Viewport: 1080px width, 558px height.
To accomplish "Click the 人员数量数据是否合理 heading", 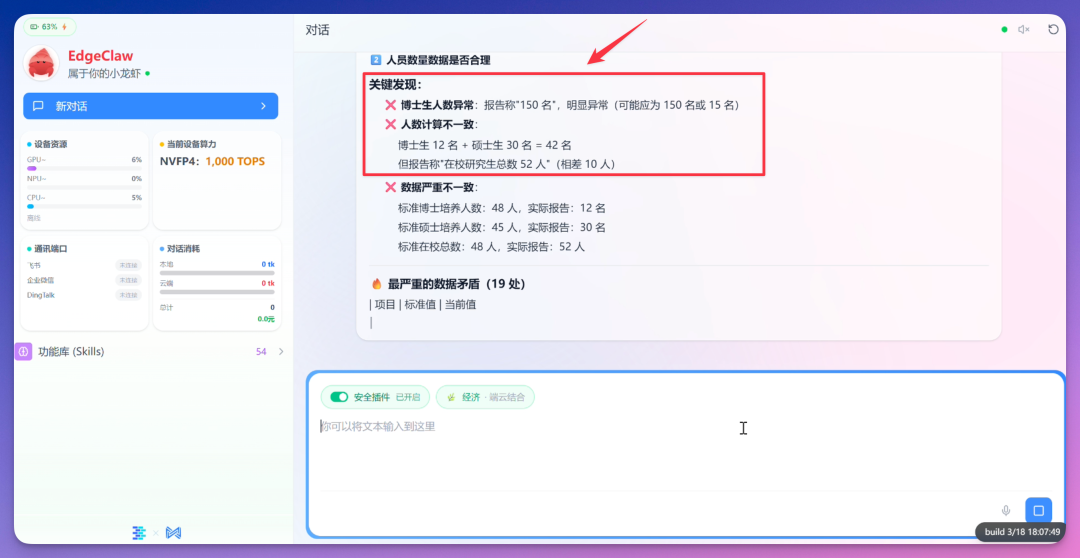I will coord(438,60).
